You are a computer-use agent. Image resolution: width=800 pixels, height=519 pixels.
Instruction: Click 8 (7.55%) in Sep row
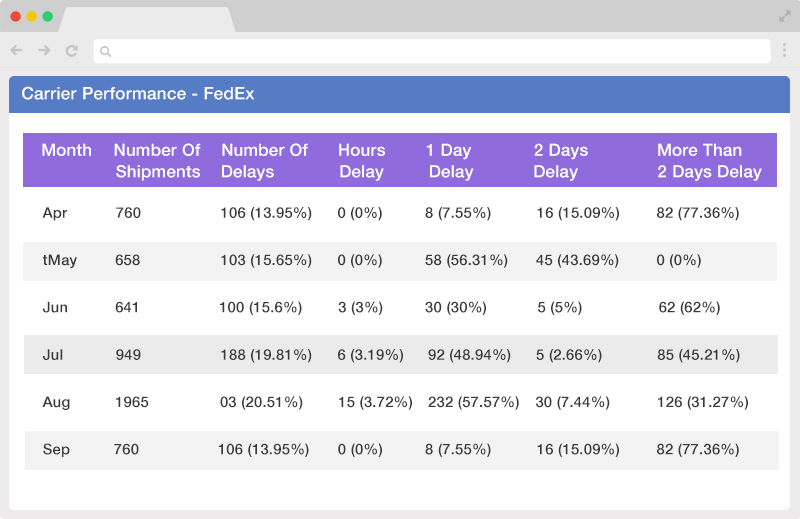pos(458,450)
